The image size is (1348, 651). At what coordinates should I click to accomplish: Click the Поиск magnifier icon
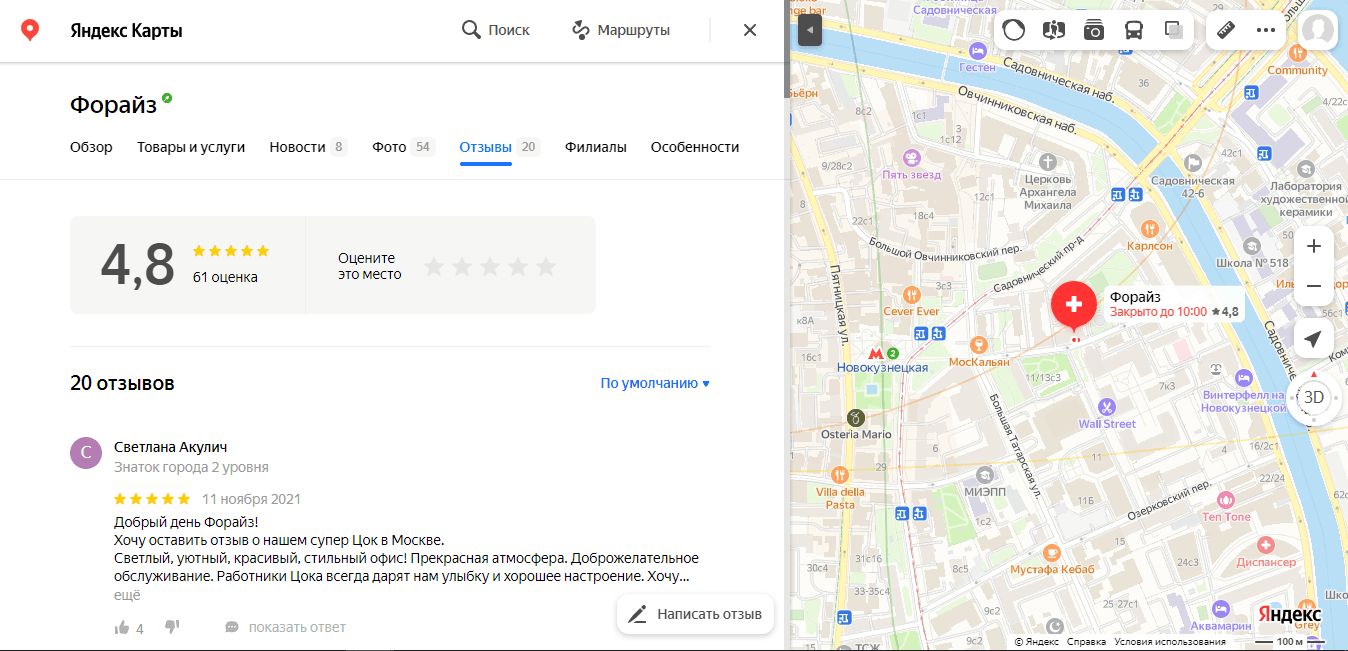[x=470, y=29]
